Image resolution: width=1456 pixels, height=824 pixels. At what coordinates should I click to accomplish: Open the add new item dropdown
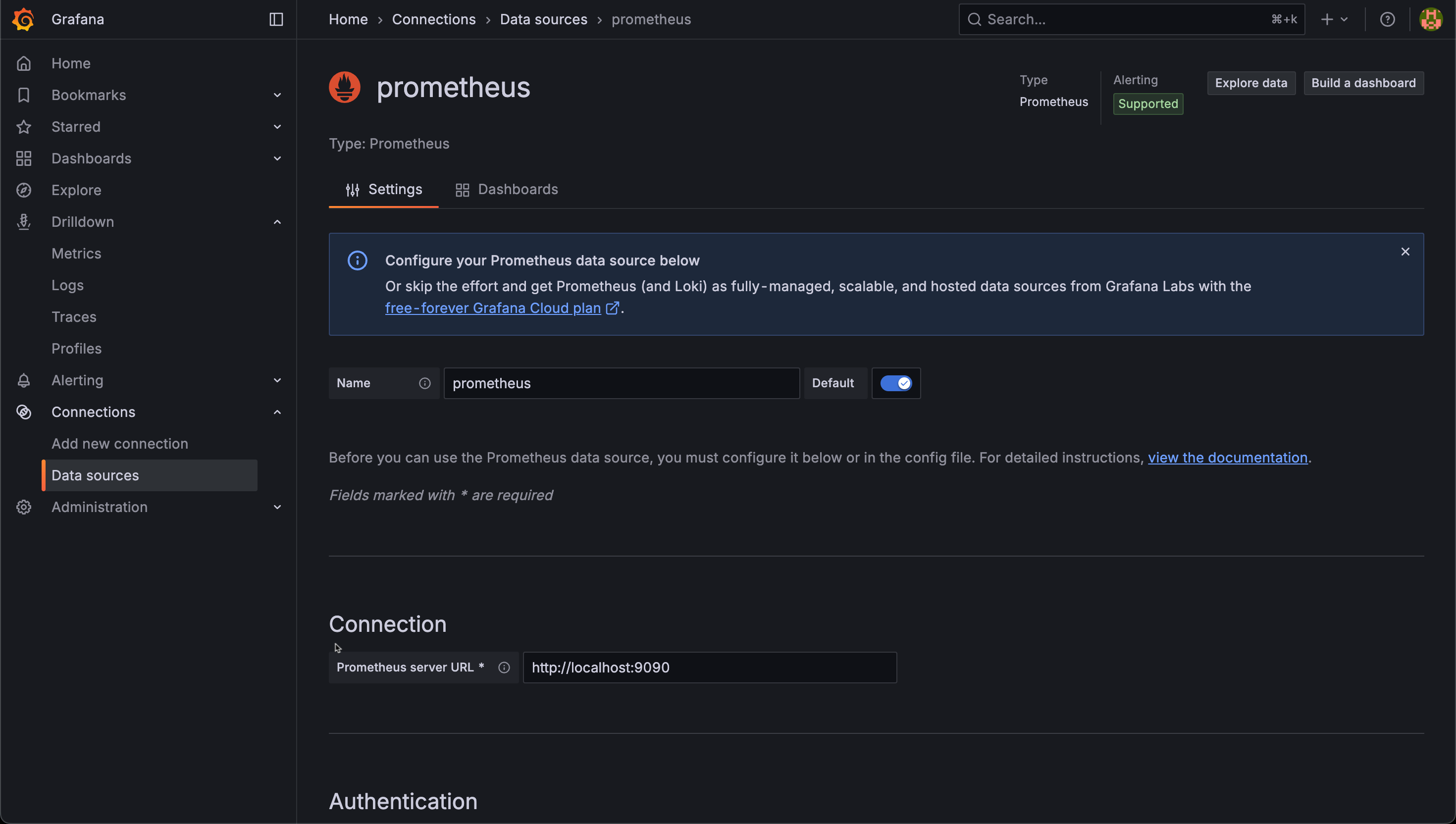(x=1334, y=19)
